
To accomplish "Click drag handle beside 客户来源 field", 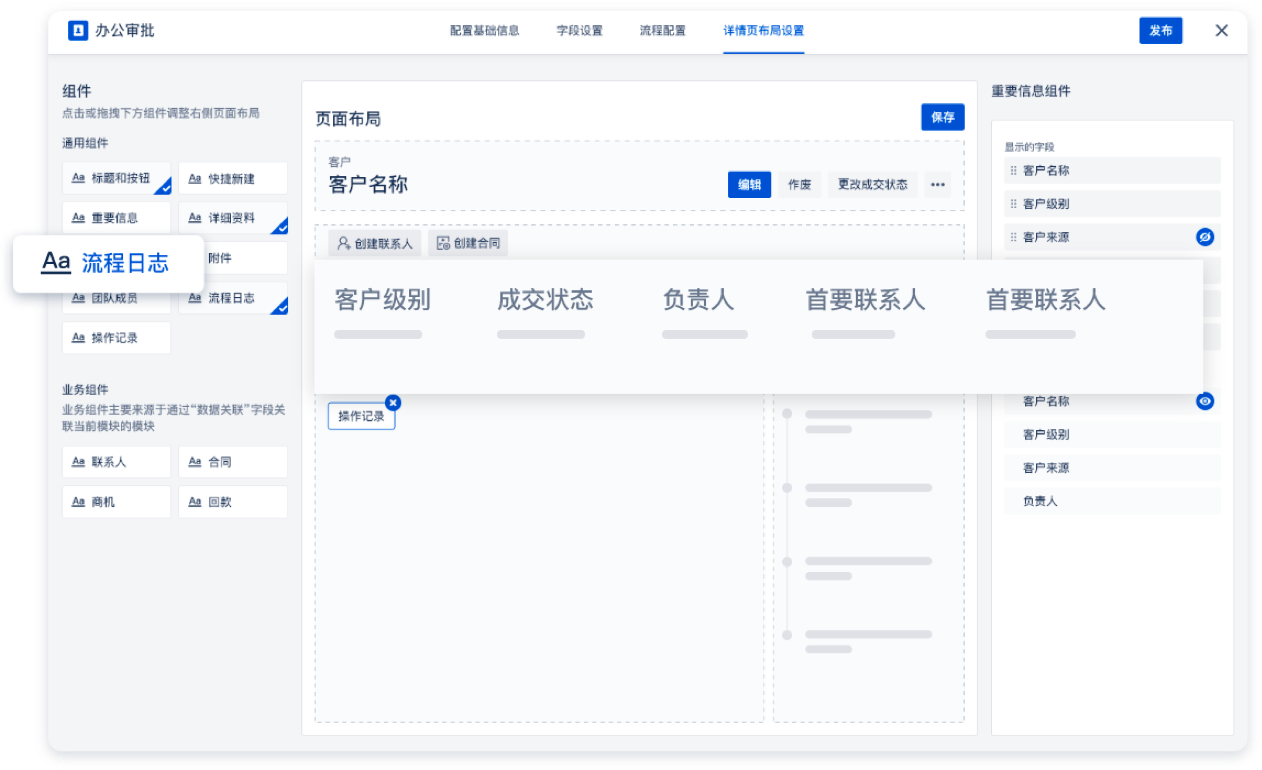I will (x=1013, y=237).
